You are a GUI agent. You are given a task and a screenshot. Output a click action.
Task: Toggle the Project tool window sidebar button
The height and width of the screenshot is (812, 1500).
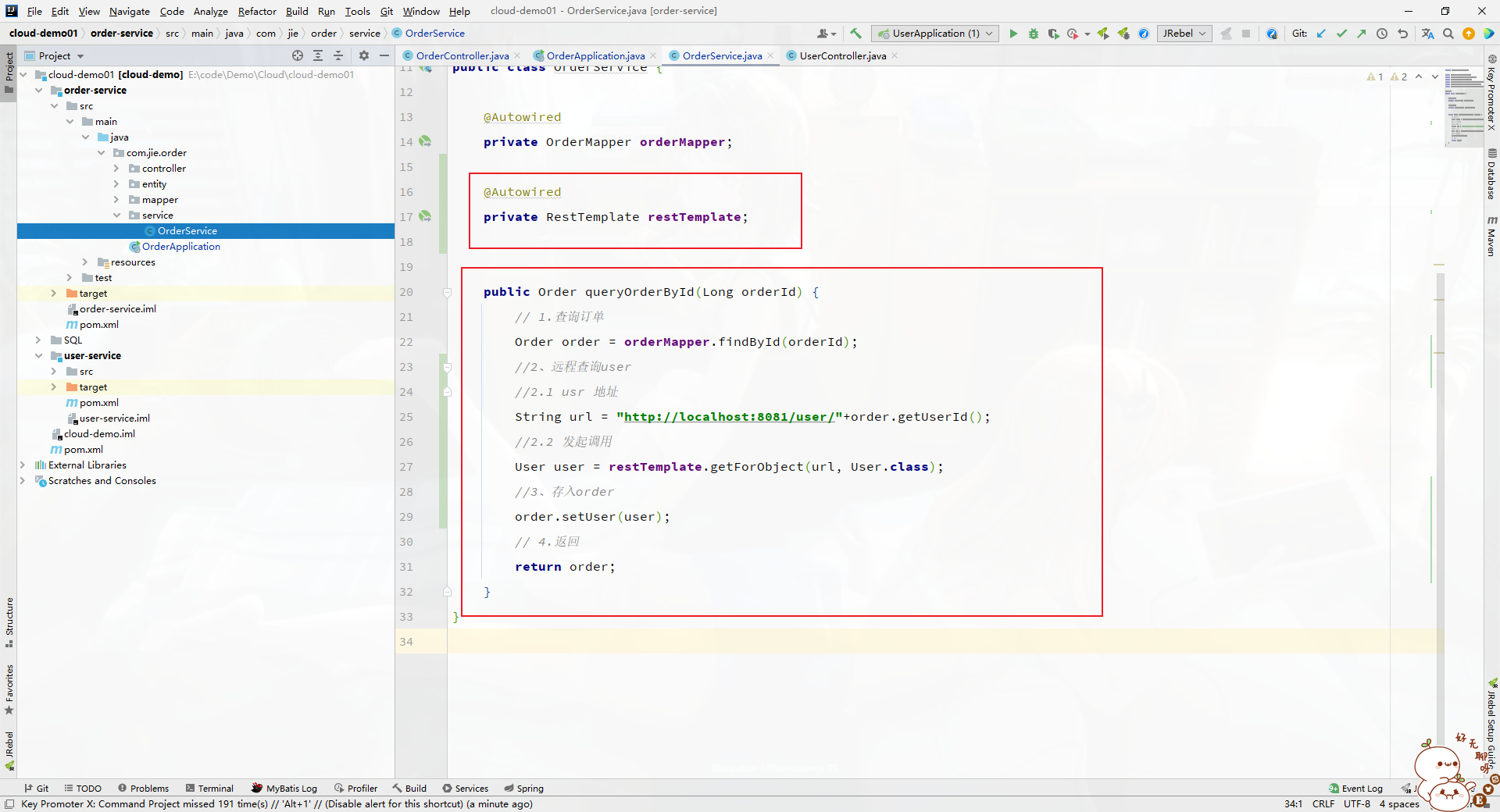click(x=9, y=72)
